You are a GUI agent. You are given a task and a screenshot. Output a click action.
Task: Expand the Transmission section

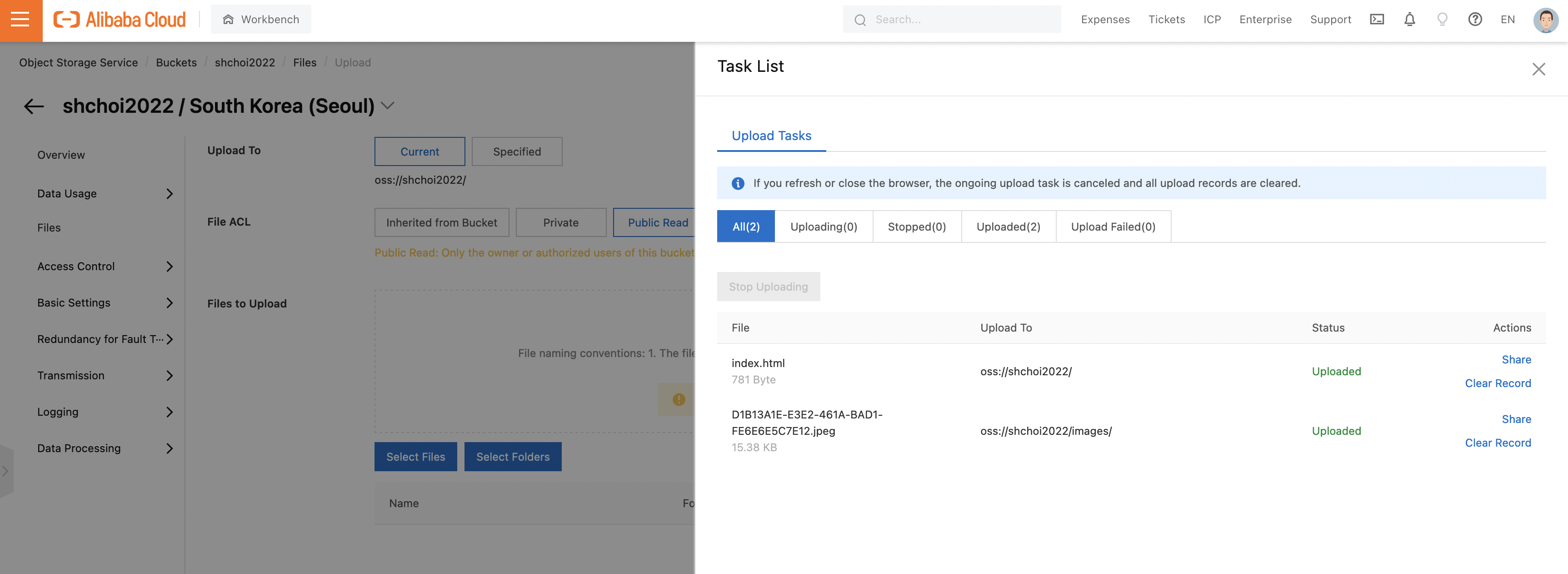pyautogui.click(x=105, y=376)
